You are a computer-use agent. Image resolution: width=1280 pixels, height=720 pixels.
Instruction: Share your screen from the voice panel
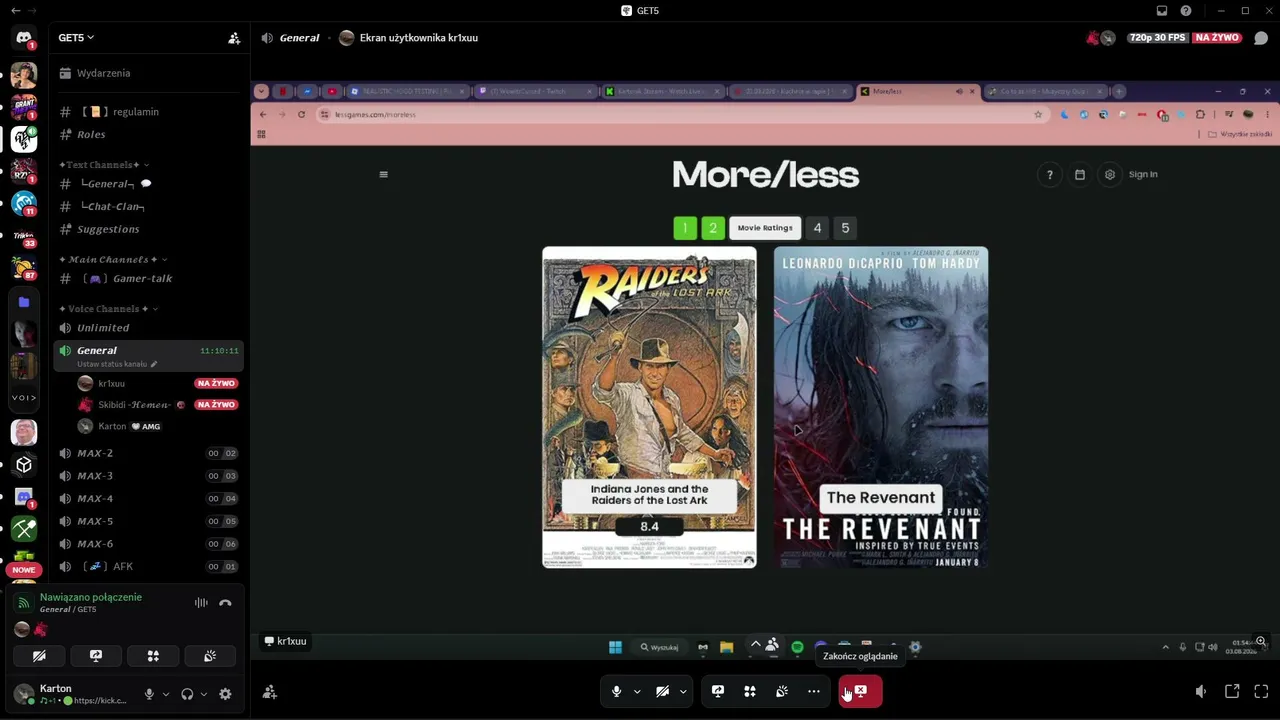(96, 656)
